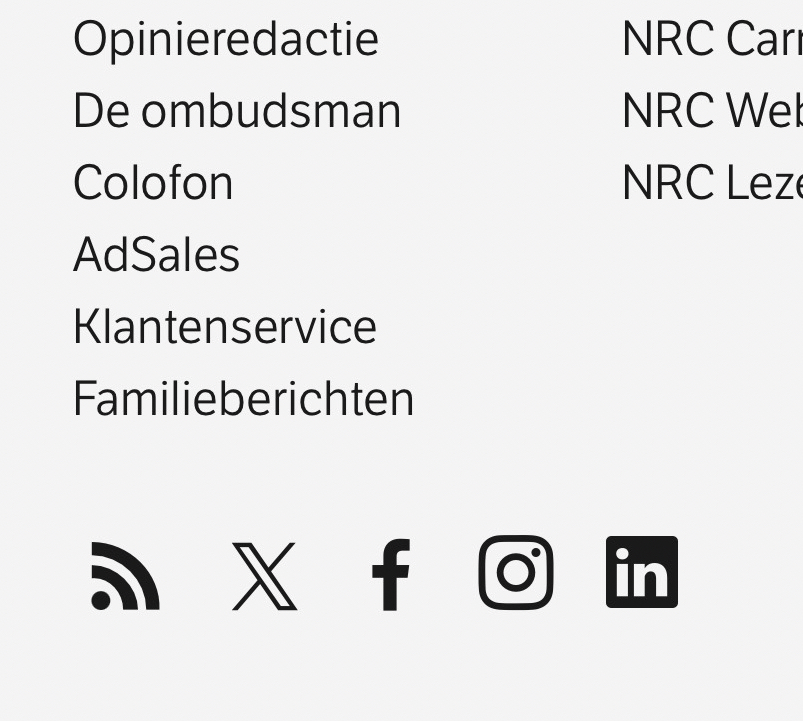Open the Opinieredactie link
Screen dimensions: 803x721
(226, 39)
